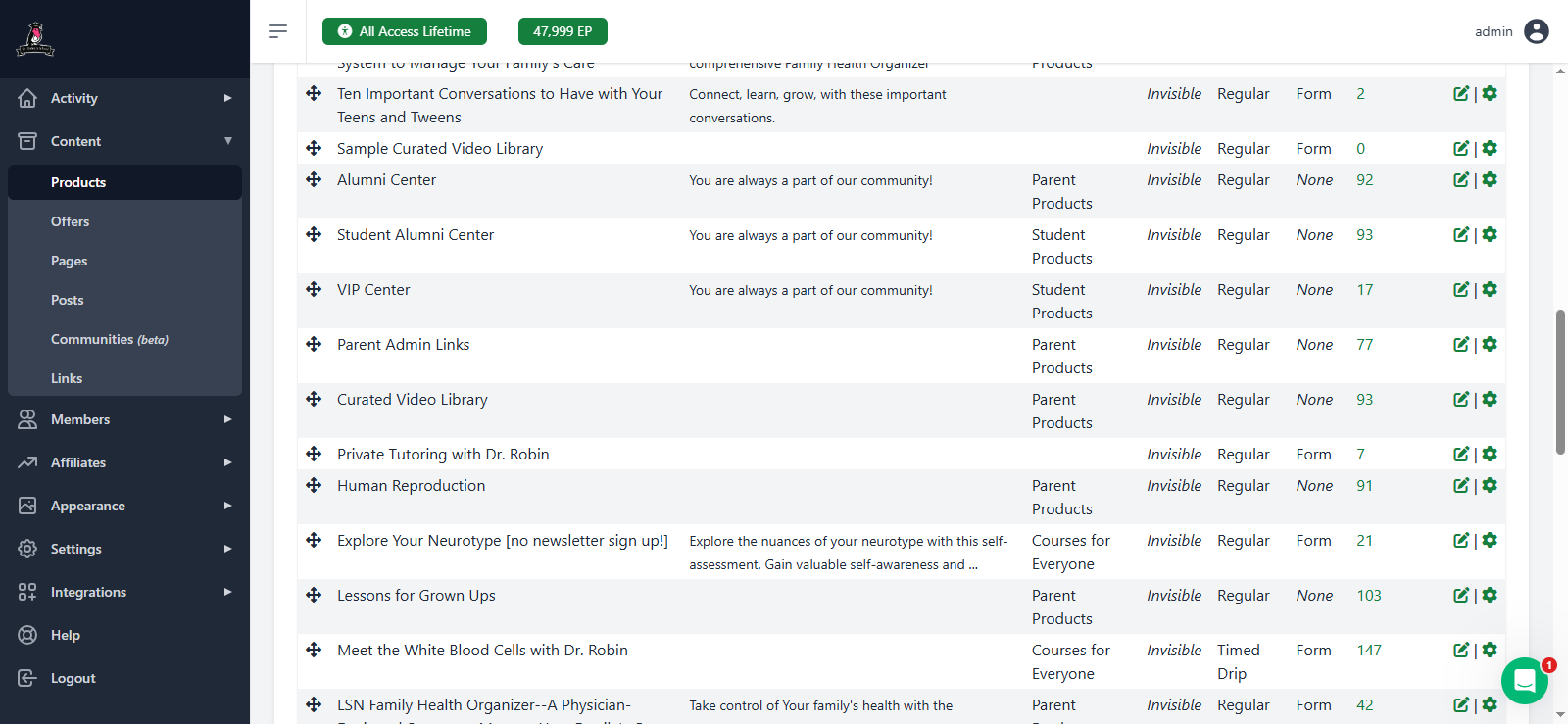The height and width of the screenshot is (724, 1568).
Task: Open settings gear for Lessons for Grown Ups
Action: (x=1490, y=596)
